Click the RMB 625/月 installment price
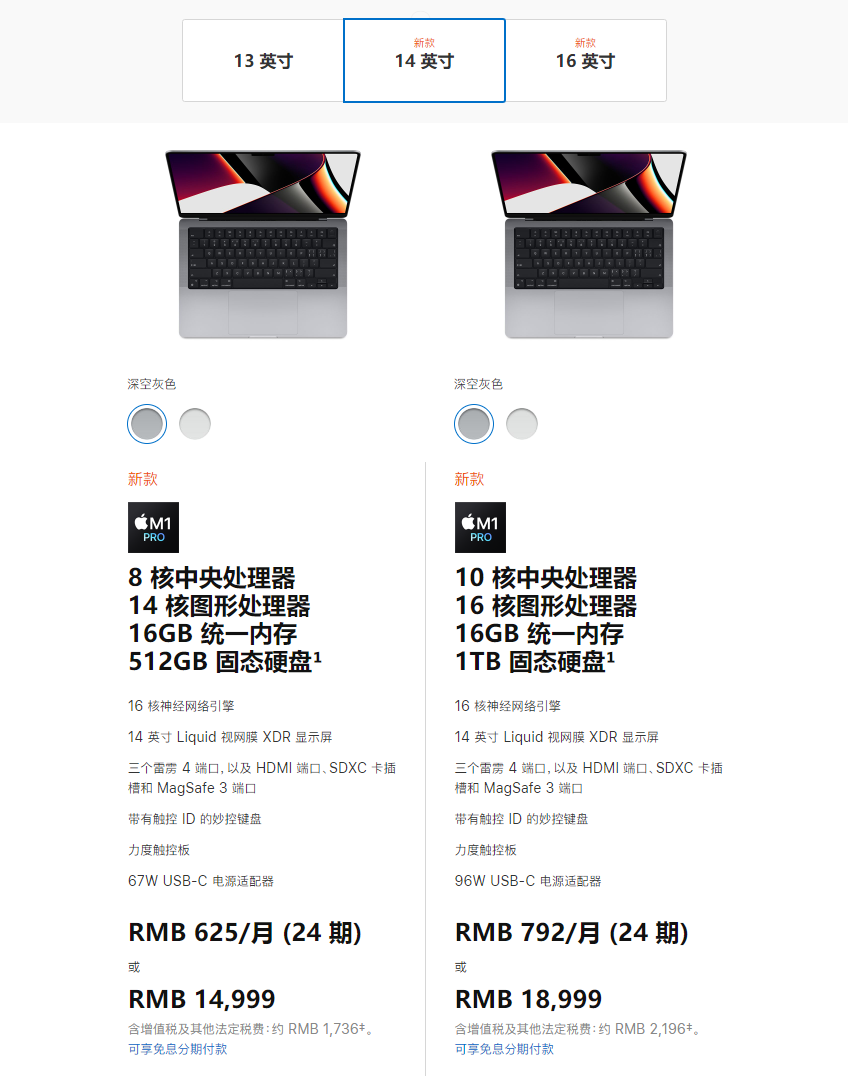The height and width of the screenshot is (1076, 848). 245,933
